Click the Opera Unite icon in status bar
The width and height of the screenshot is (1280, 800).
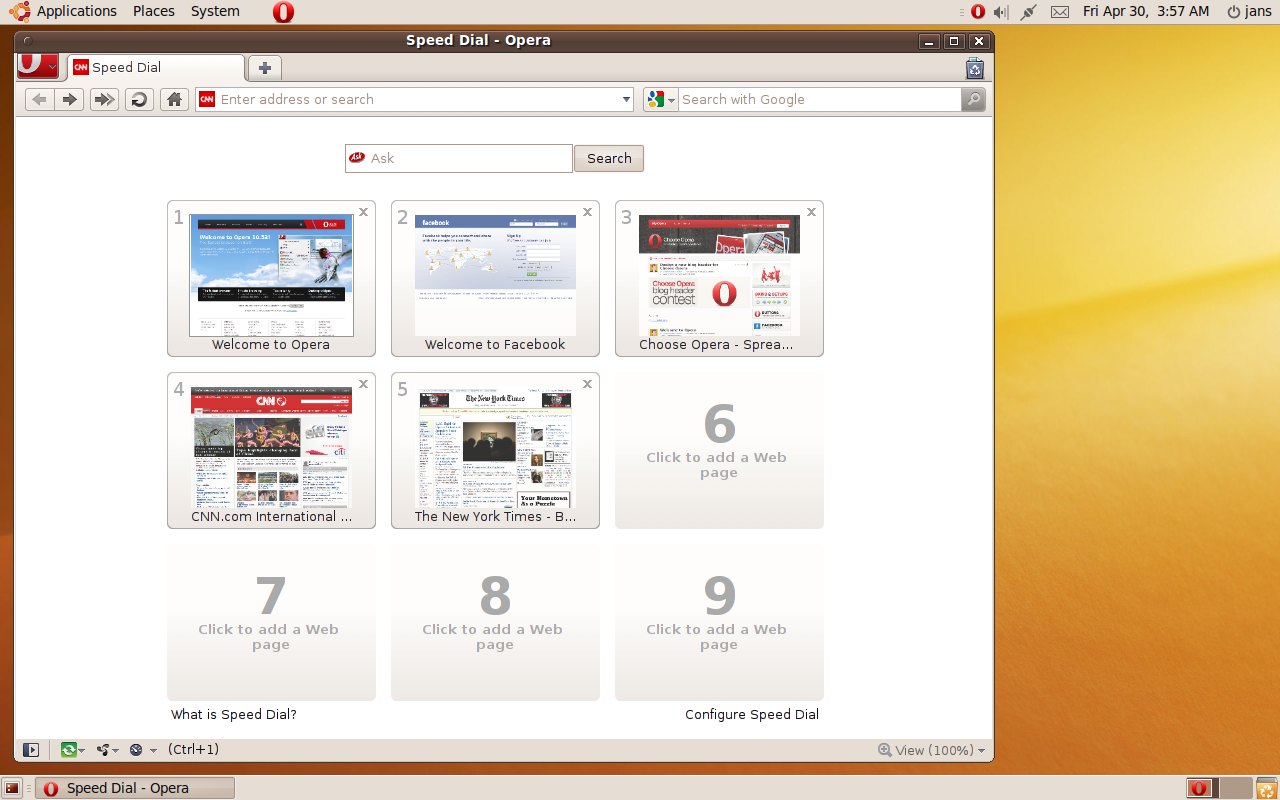coord(103,749)
